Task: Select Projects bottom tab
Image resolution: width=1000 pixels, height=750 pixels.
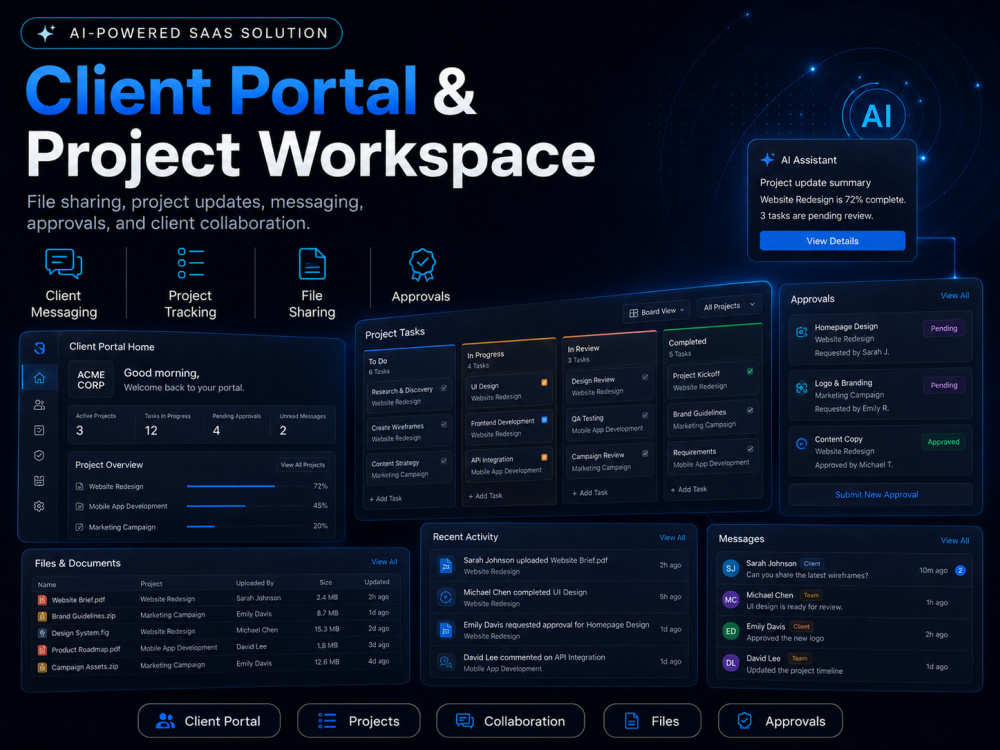Action: click(x=359, y=721)
